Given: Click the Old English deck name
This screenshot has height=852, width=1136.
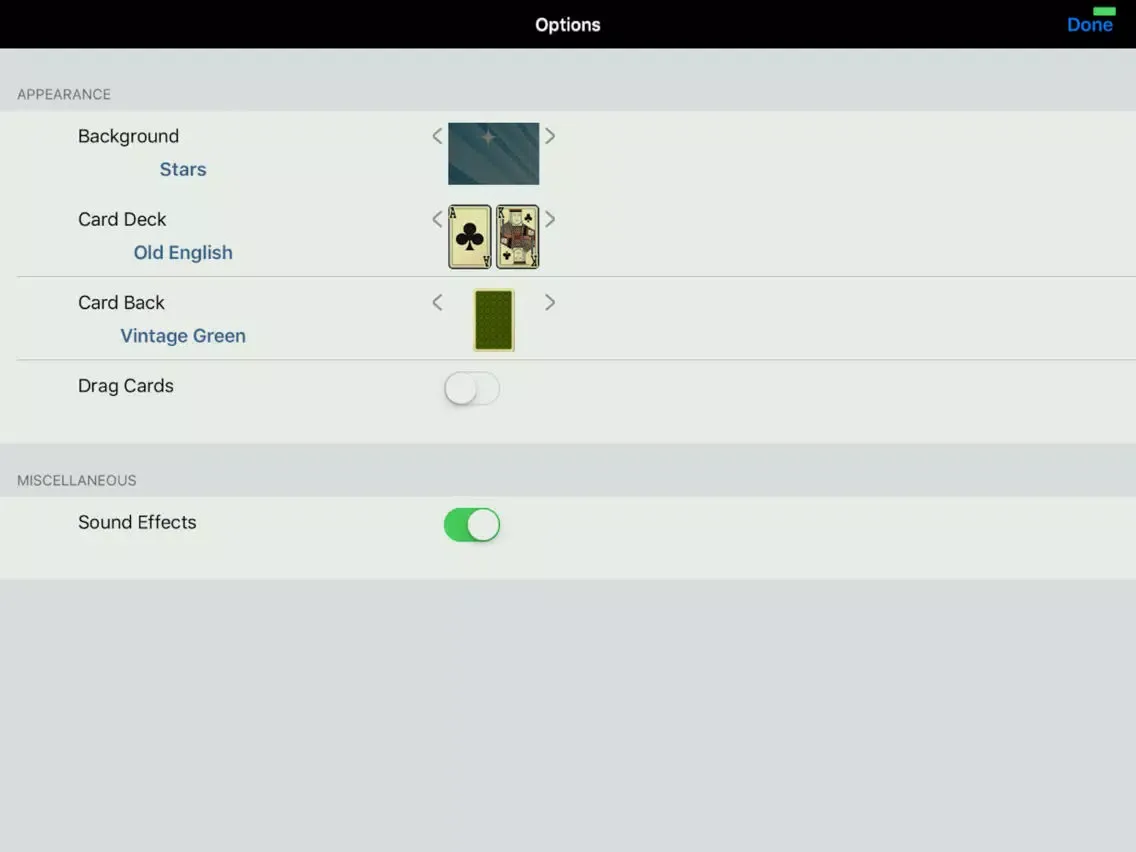Looking at the screenshot, I should point(183,253).
